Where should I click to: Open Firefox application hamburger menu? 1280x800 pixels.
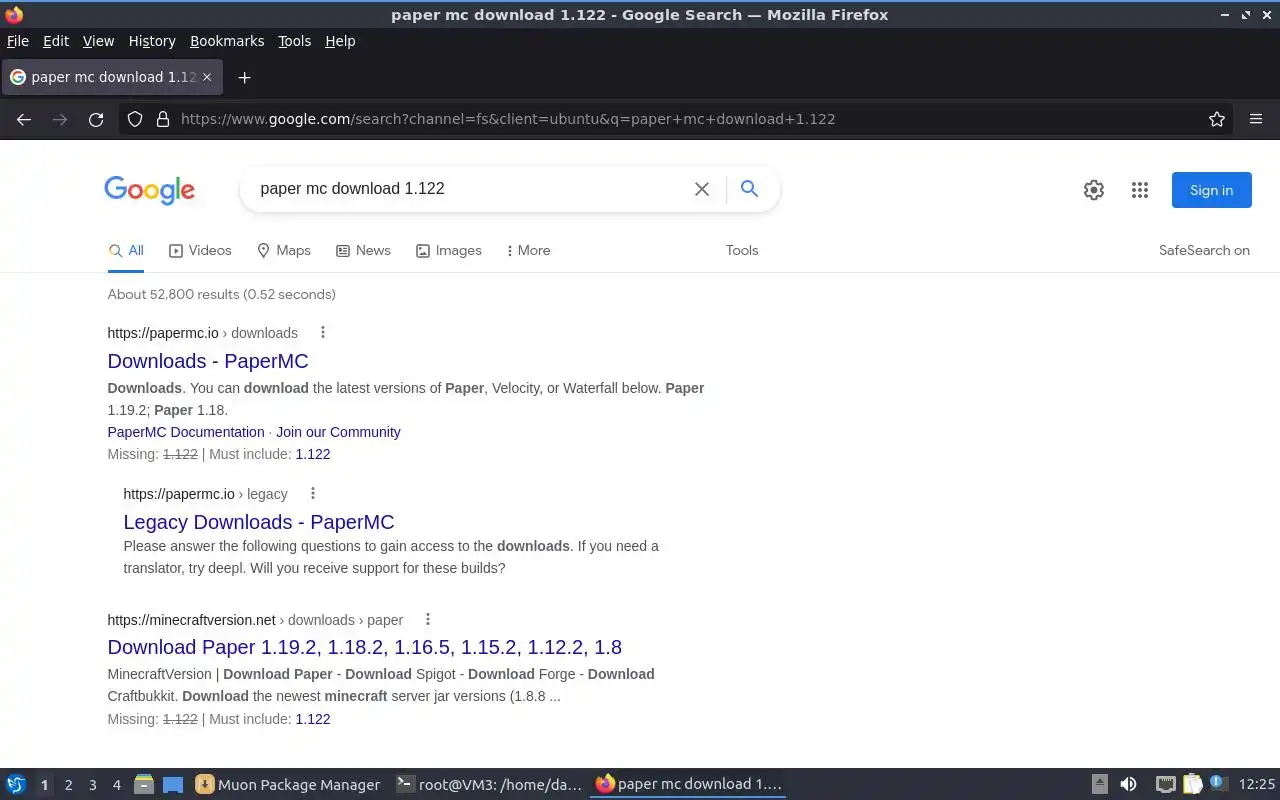1256,119
